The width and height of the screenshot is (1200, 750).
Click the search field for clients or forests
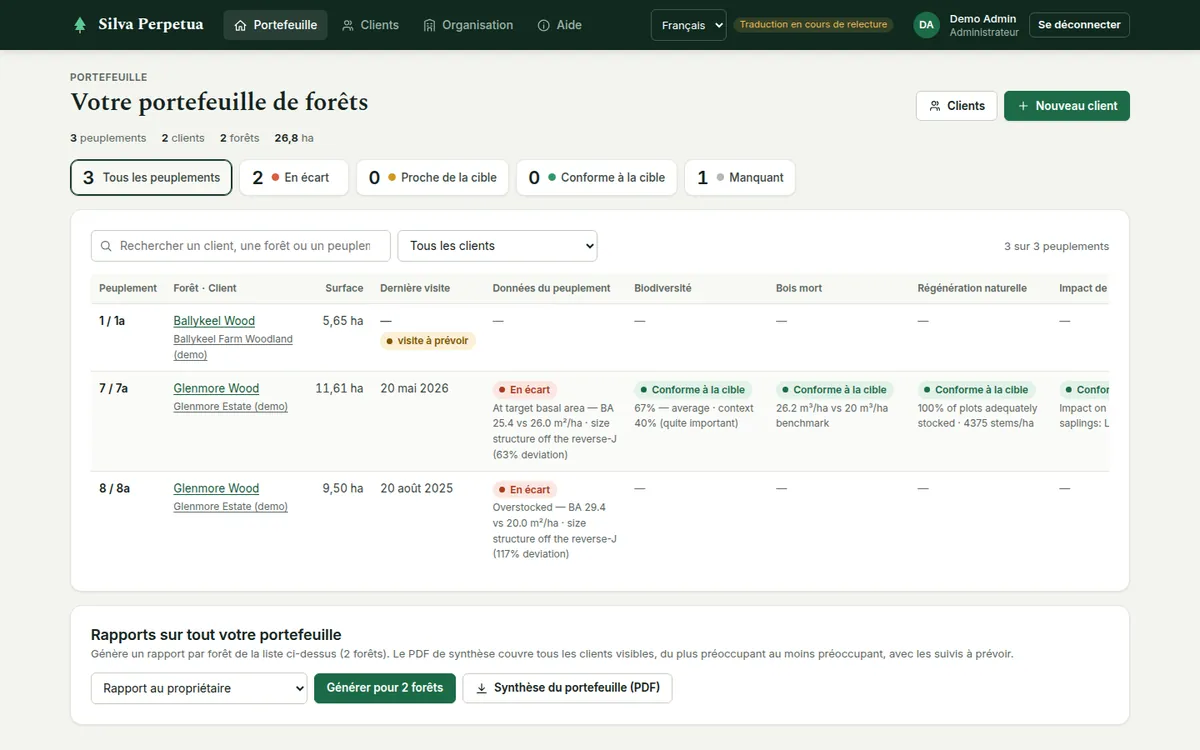click(240, 246)
